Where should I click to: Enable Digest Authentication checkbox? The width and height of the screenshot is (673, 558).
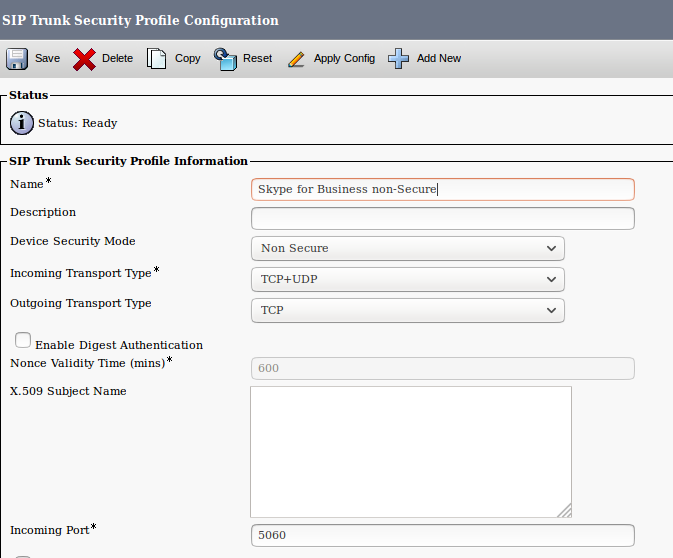click(x=23, y=340)
